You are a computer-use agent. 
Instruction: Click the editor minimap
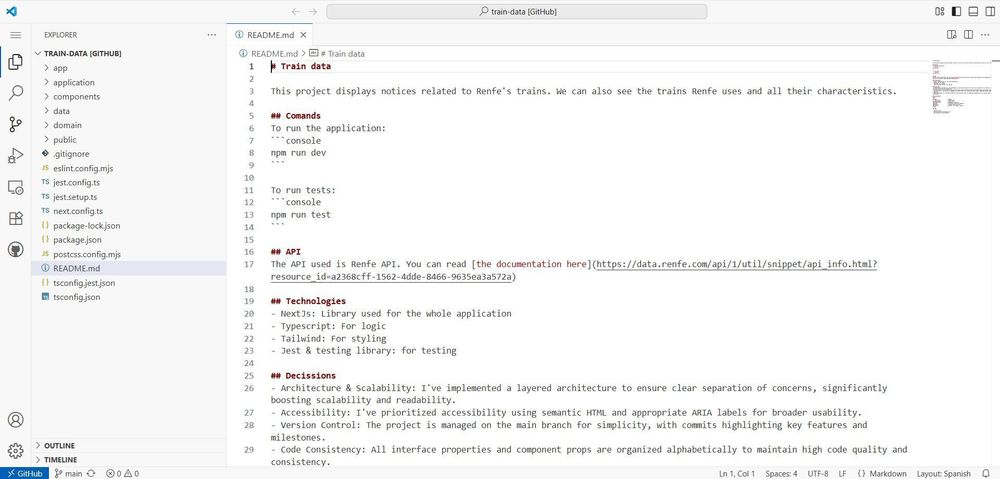[x=963, y=86]
